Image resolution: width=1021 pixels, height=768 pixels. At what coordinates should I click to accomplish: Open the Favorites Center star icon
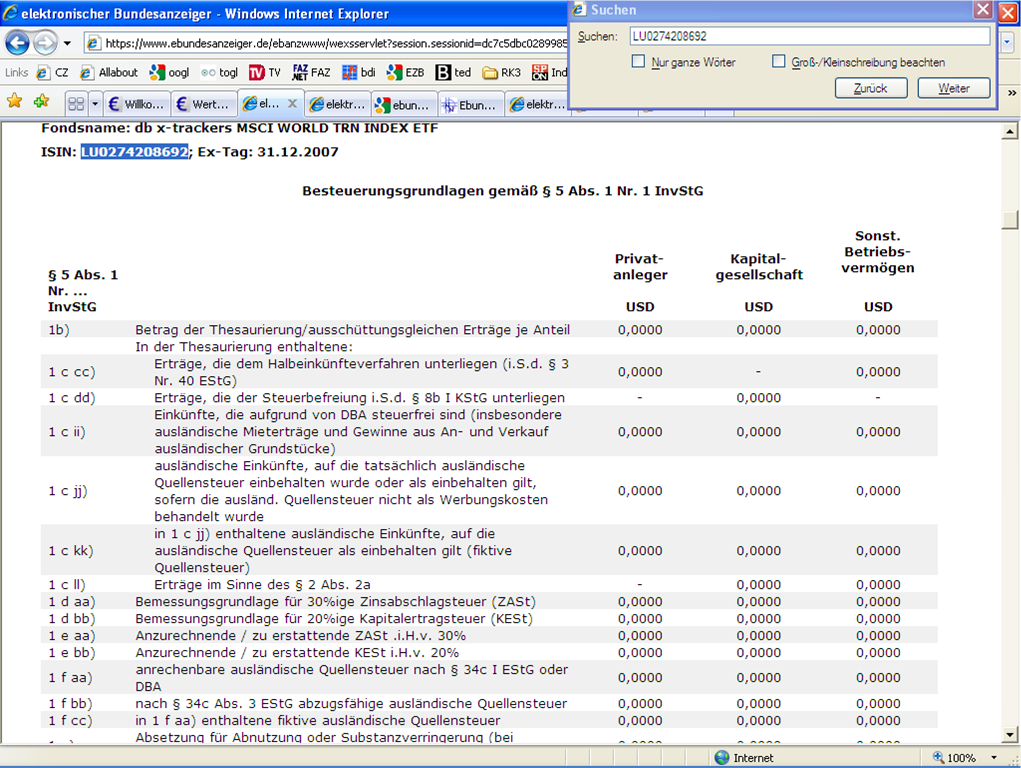point(14,102)
